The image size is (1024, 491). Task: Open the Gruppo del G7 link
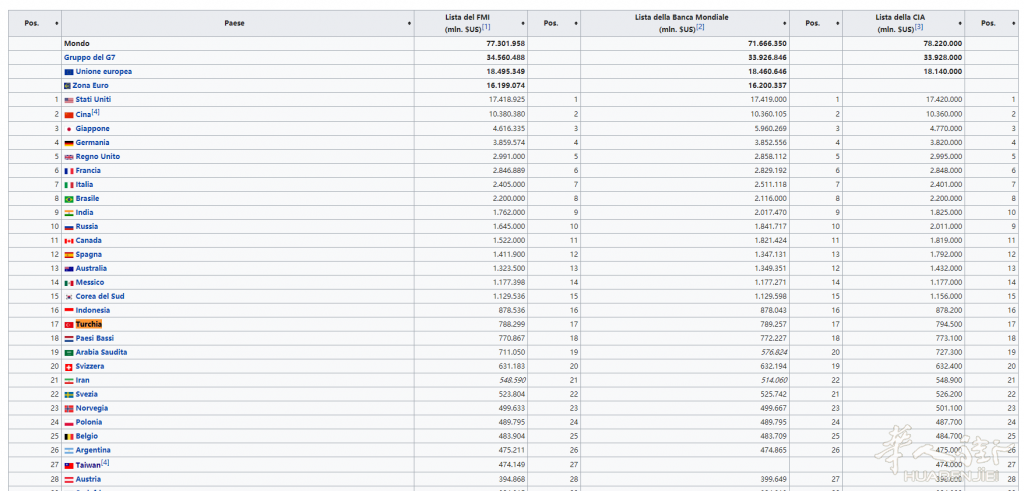pos(90,58)
